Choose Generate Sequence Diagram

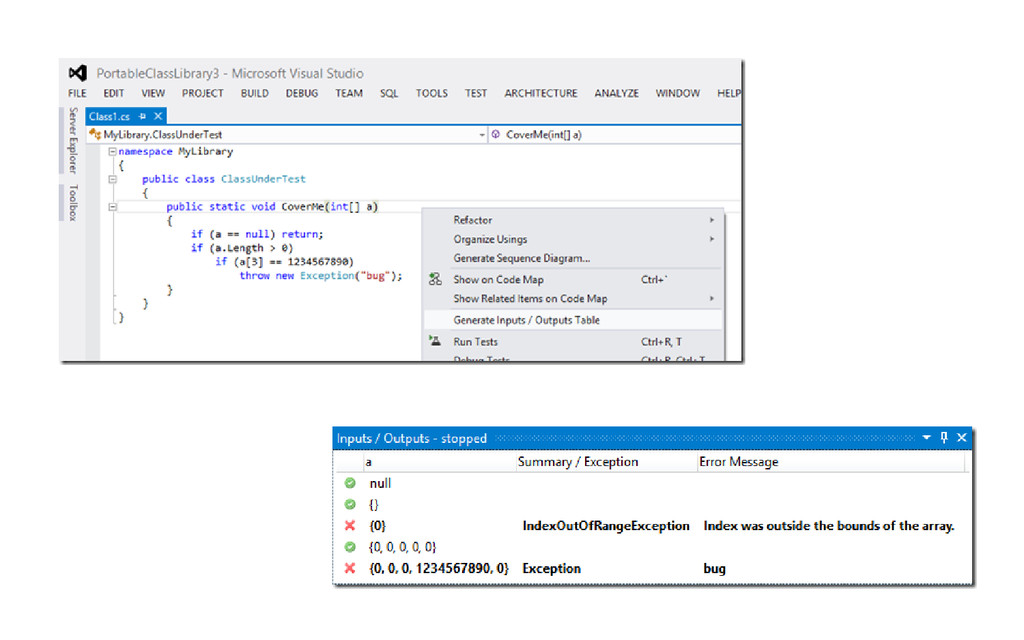(x=573, y=258)
